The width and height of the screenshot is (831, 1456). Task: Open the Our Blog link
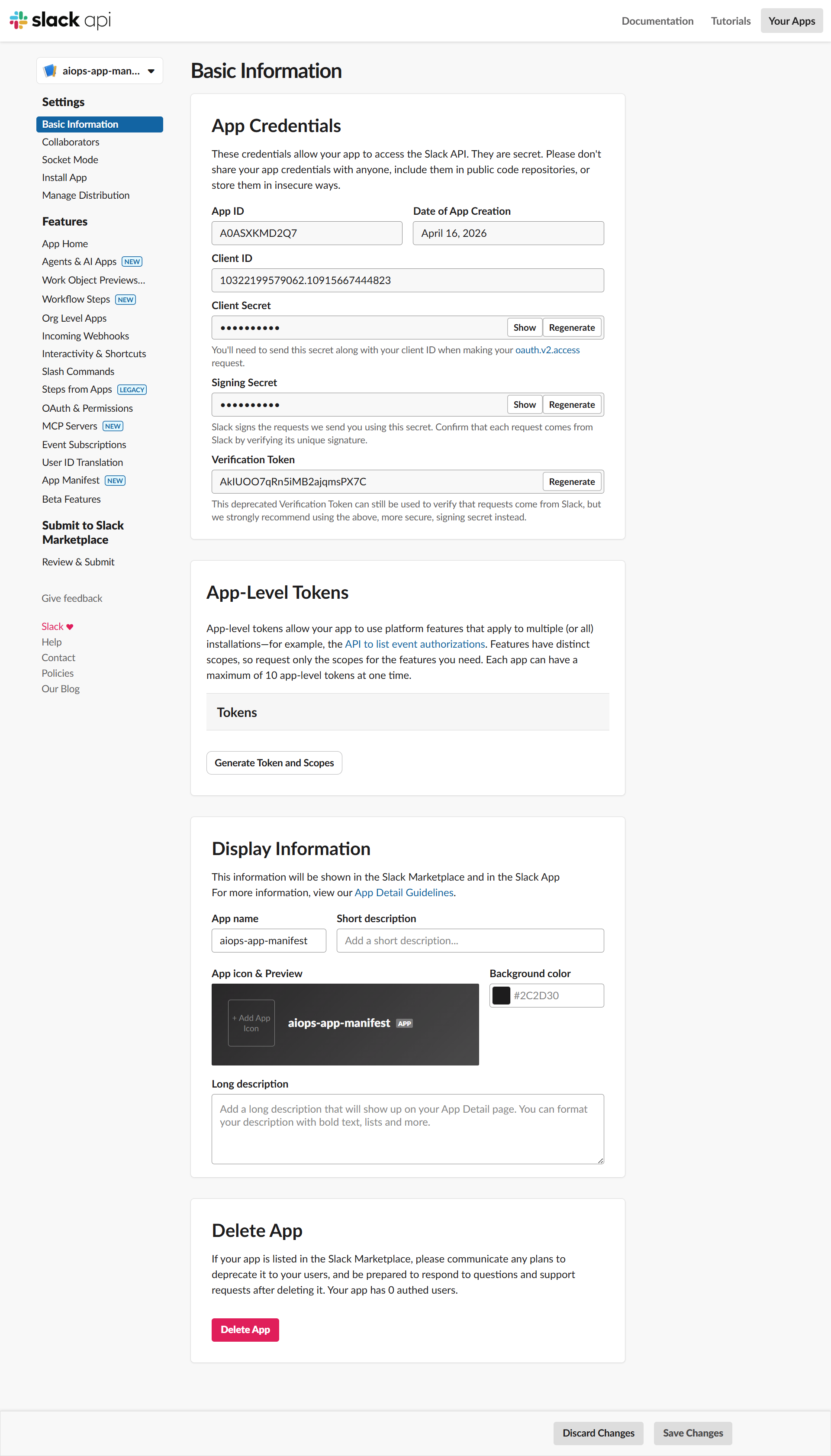pyautogui.click(x=61, y=689)
